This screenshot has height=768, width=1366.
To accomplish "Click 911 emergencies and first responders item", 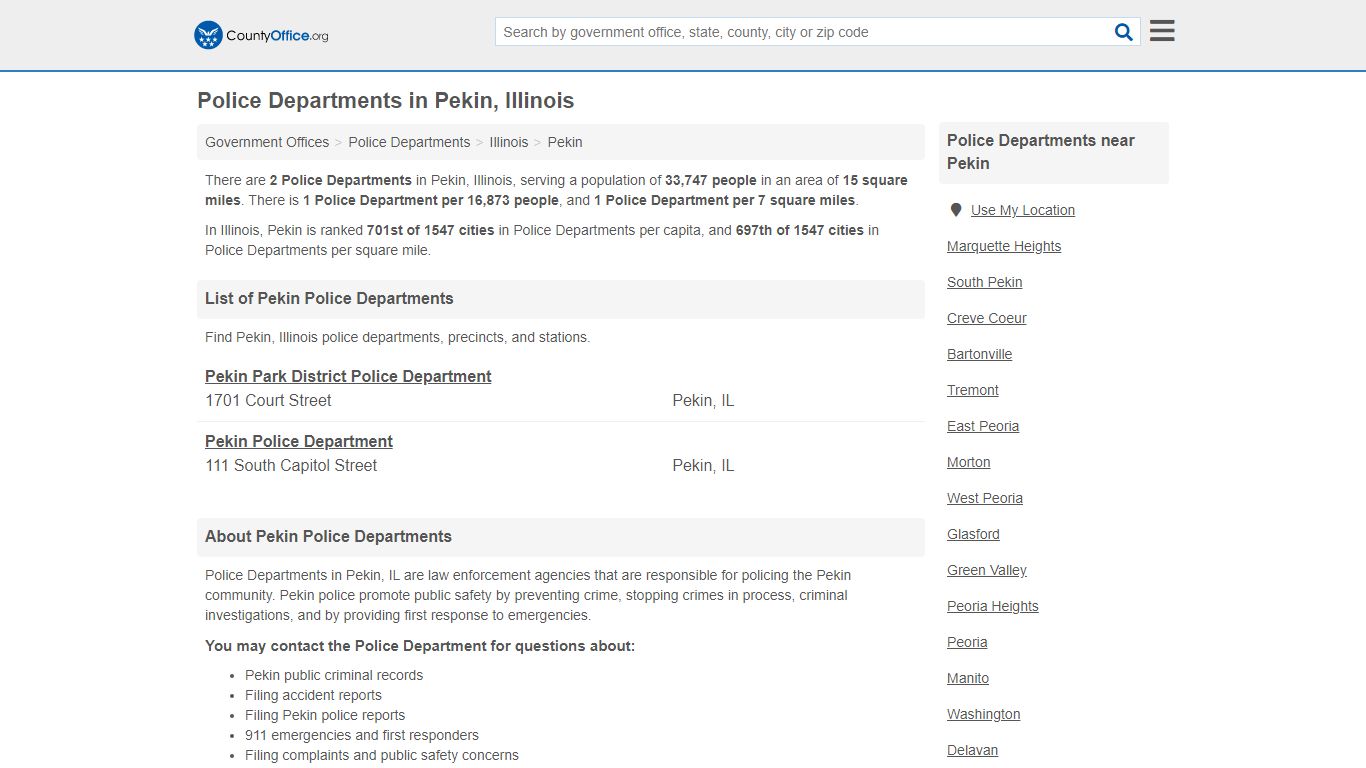I will point(362,735).
